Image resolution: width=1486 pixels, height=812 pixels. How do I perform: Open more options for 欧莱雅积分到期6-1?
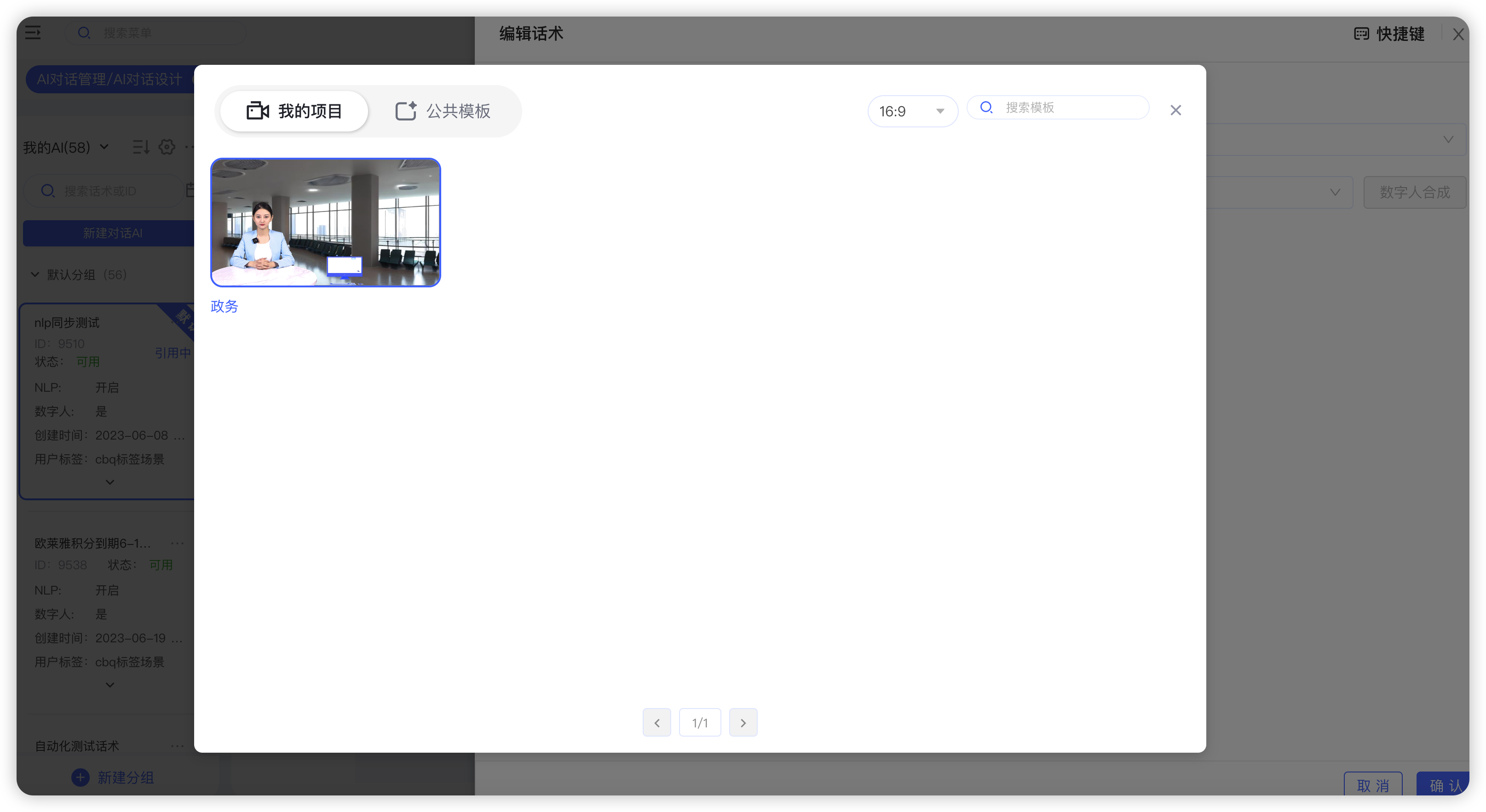(177, 543)
